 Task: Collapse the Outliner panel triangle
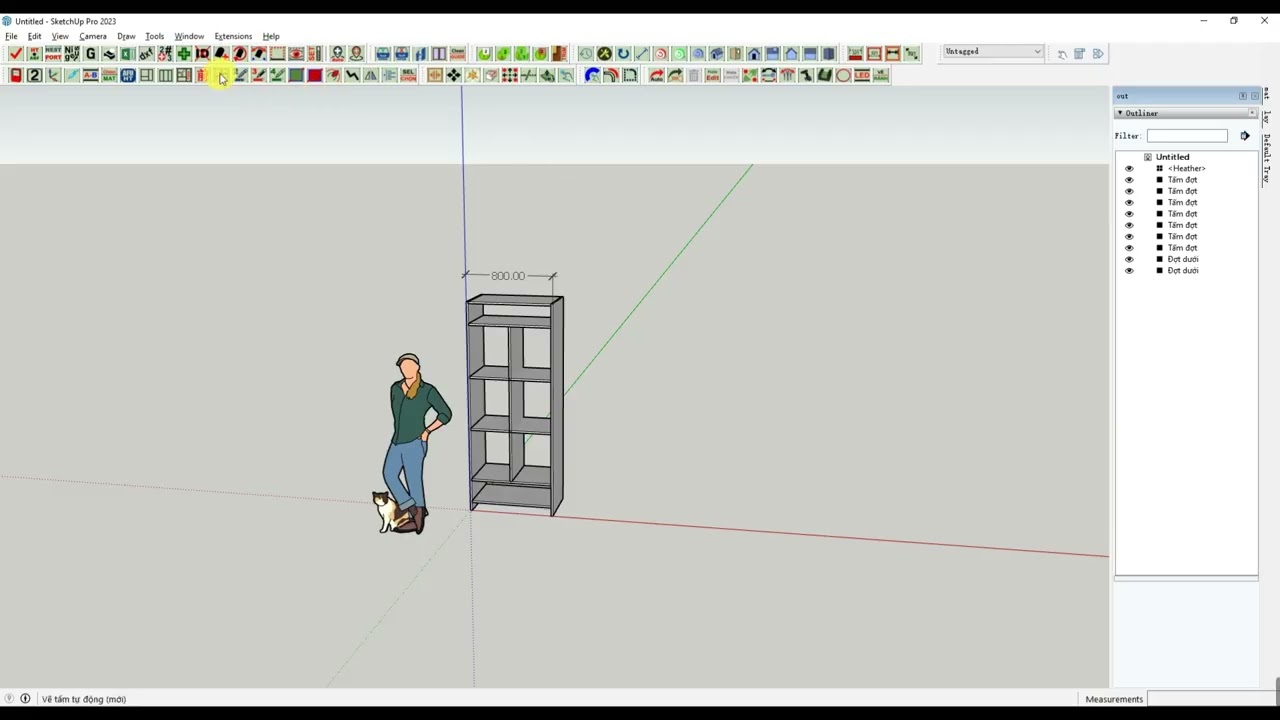[1120, 113]
